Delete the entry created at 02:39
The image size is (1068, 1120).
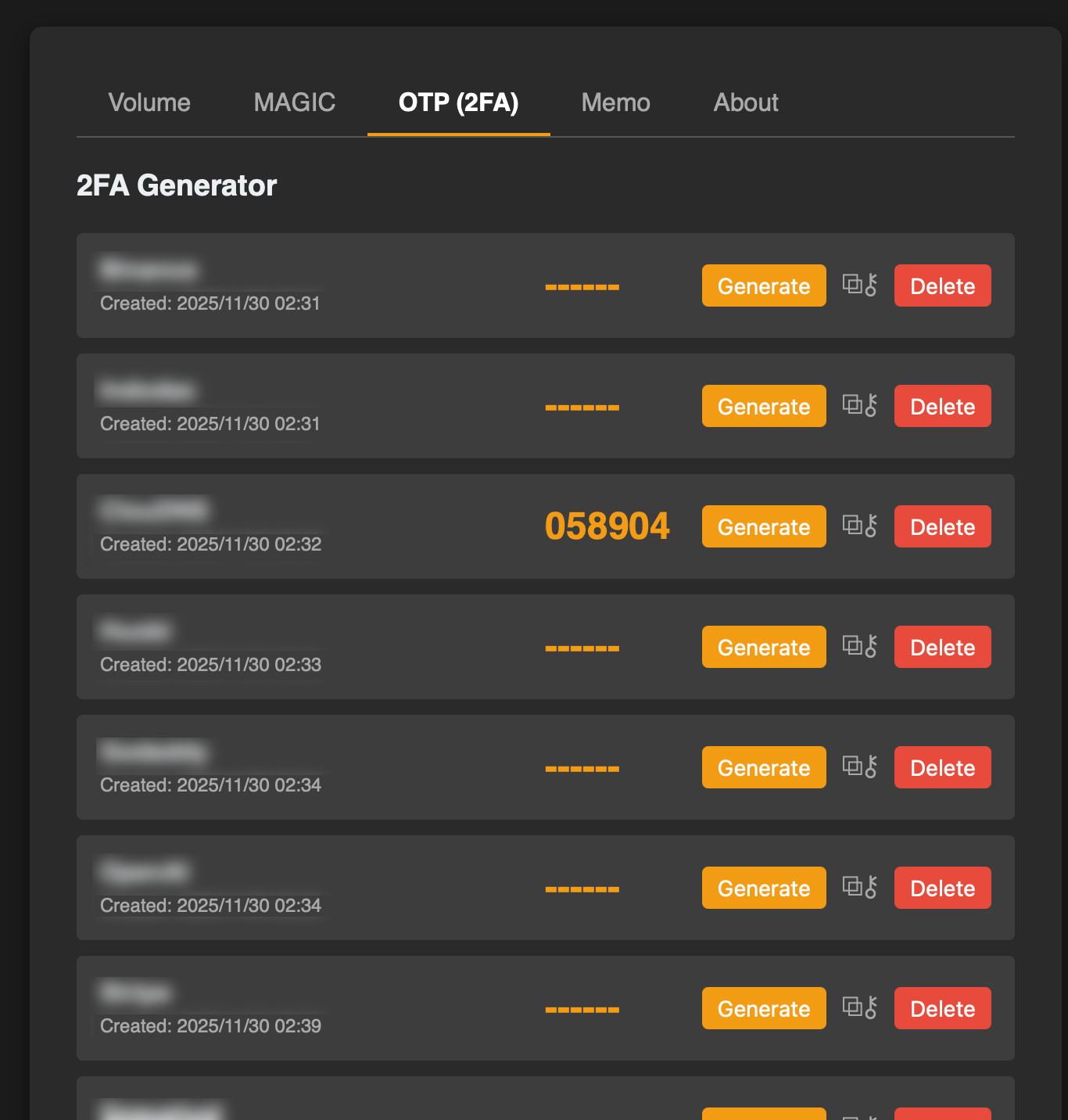pos(943,1008)
